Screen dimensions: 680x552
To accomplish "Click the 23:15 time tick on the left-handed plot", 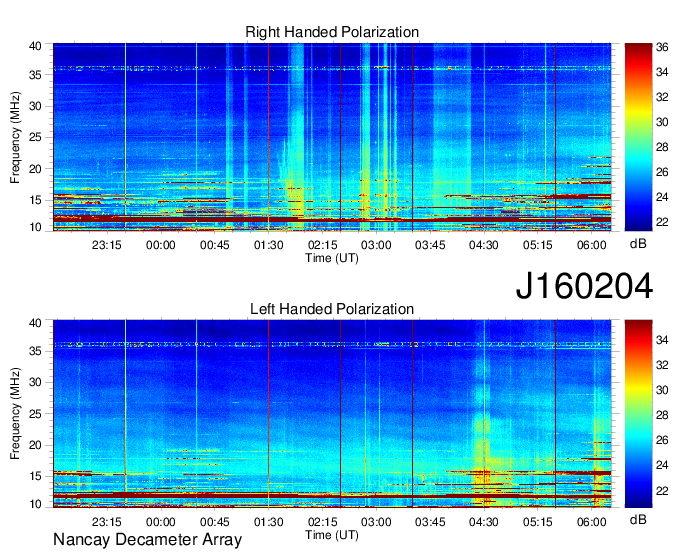I will coord(107,522).
